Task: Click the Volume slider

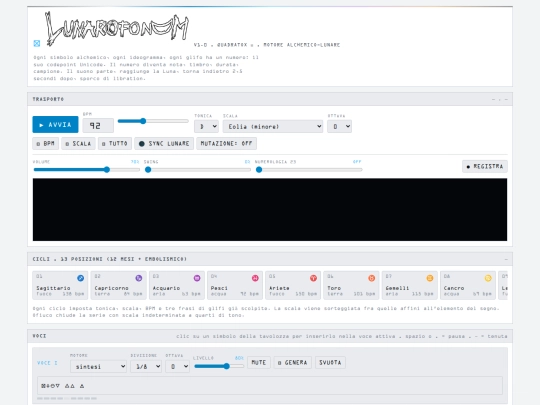Action: (x=86, y=169)
